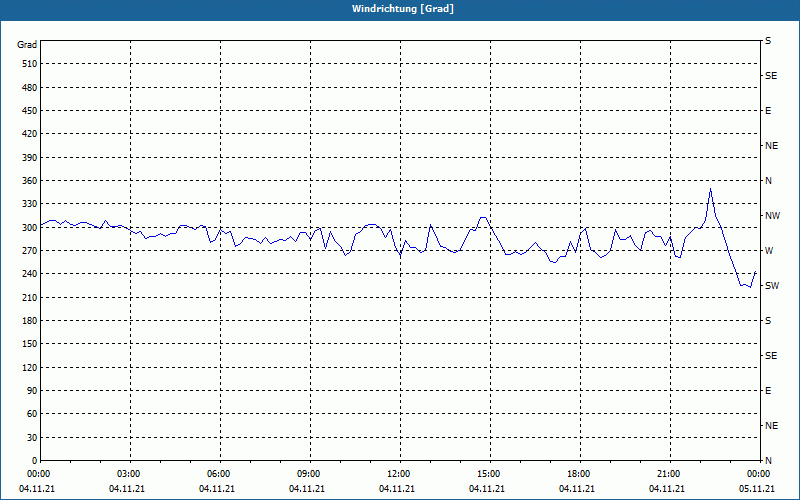Select the 30 y-axis value
Image resolution: width=800 pixels, height=500 pixels.
point(32,437)
